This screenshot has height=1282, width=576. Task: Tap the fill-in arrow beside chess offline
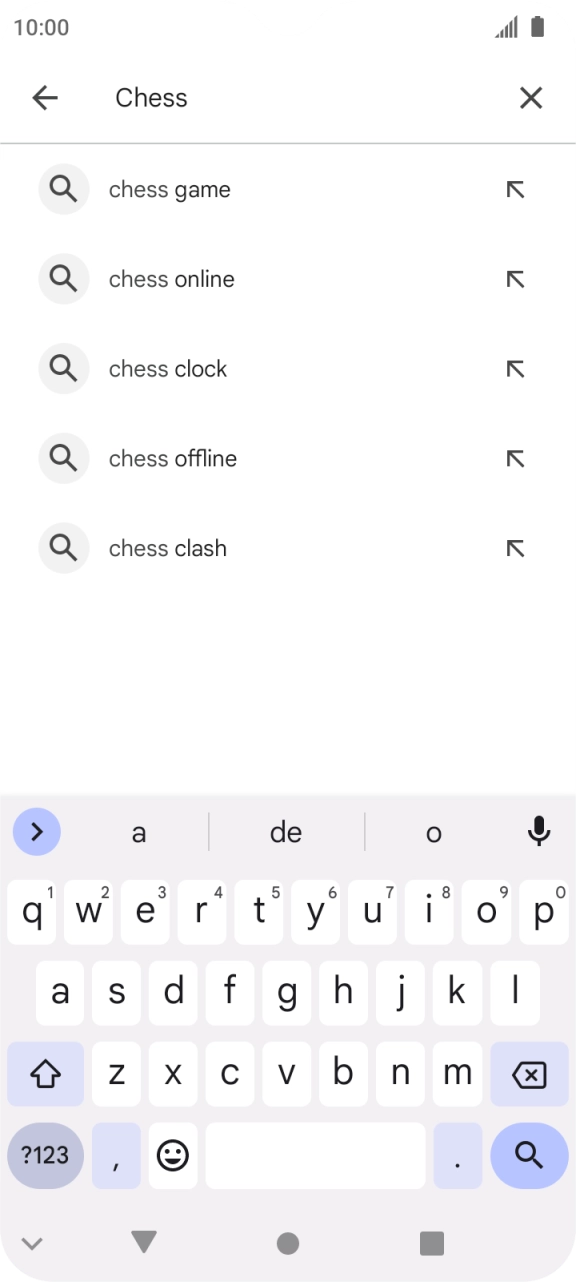click(515, 458)
